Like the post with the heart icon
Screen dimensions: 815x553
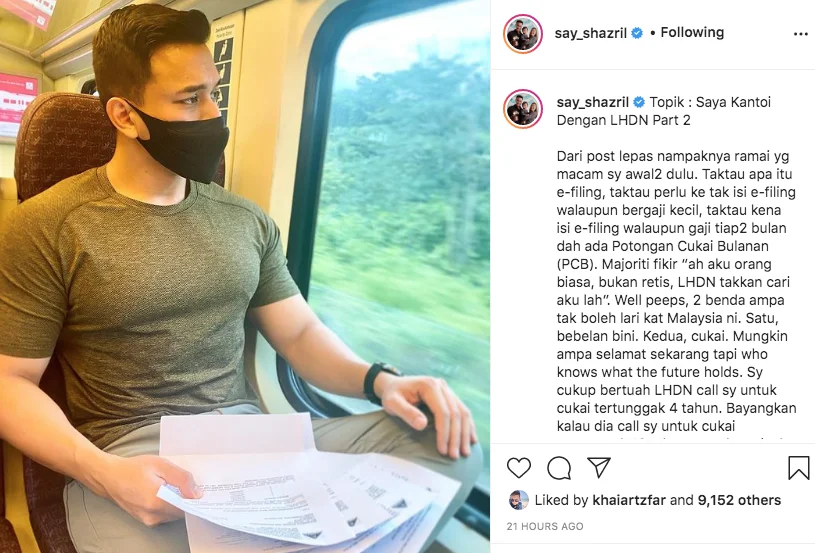(519, 468)
